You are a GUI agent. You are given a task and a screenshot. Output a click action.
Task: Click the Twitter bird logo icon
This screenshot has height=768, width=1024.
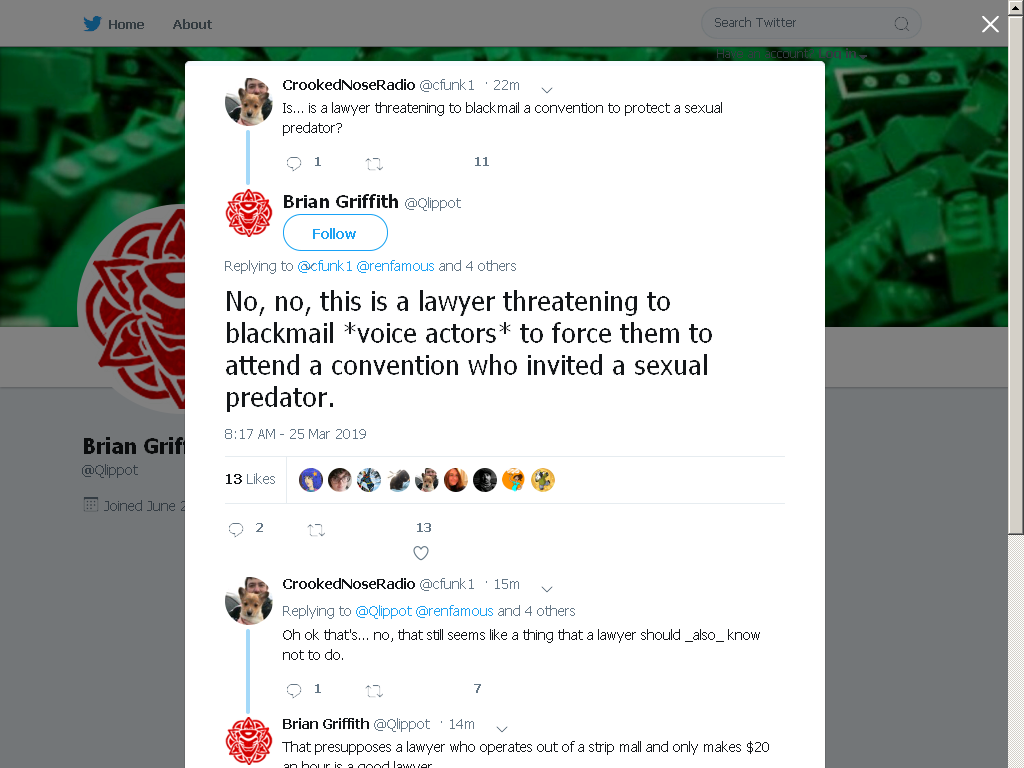pyautogui.click(x=92, y=24)
